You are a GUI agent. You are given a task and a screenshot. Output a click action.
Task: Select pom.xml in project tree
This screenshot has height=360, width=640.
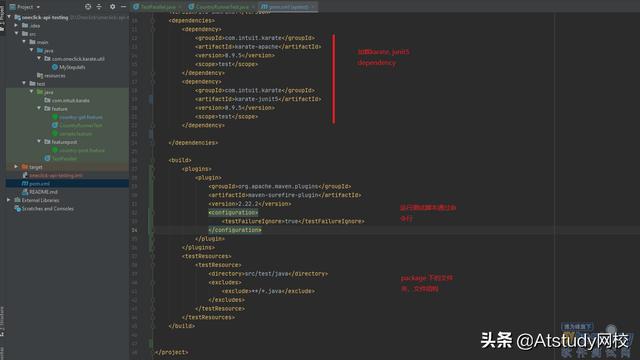pos(36,184)
